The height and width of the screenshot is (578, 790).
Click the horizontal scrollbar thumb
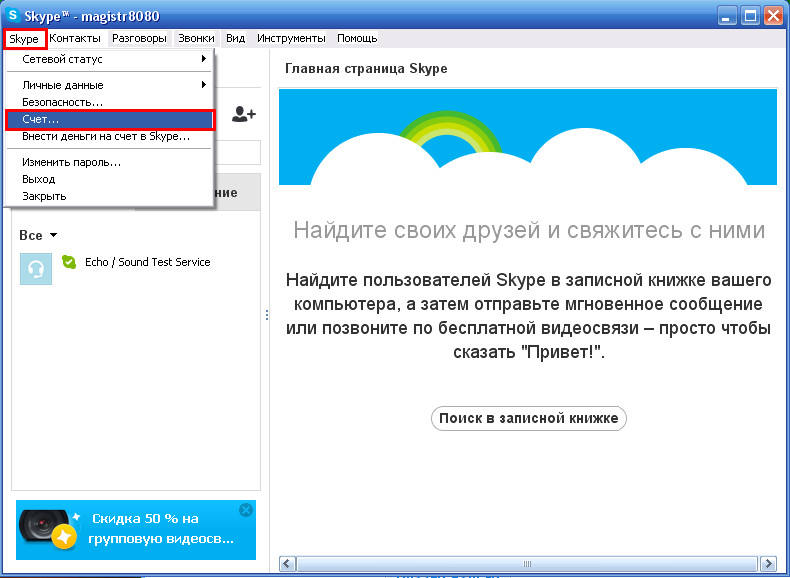(x=527, y=564)
